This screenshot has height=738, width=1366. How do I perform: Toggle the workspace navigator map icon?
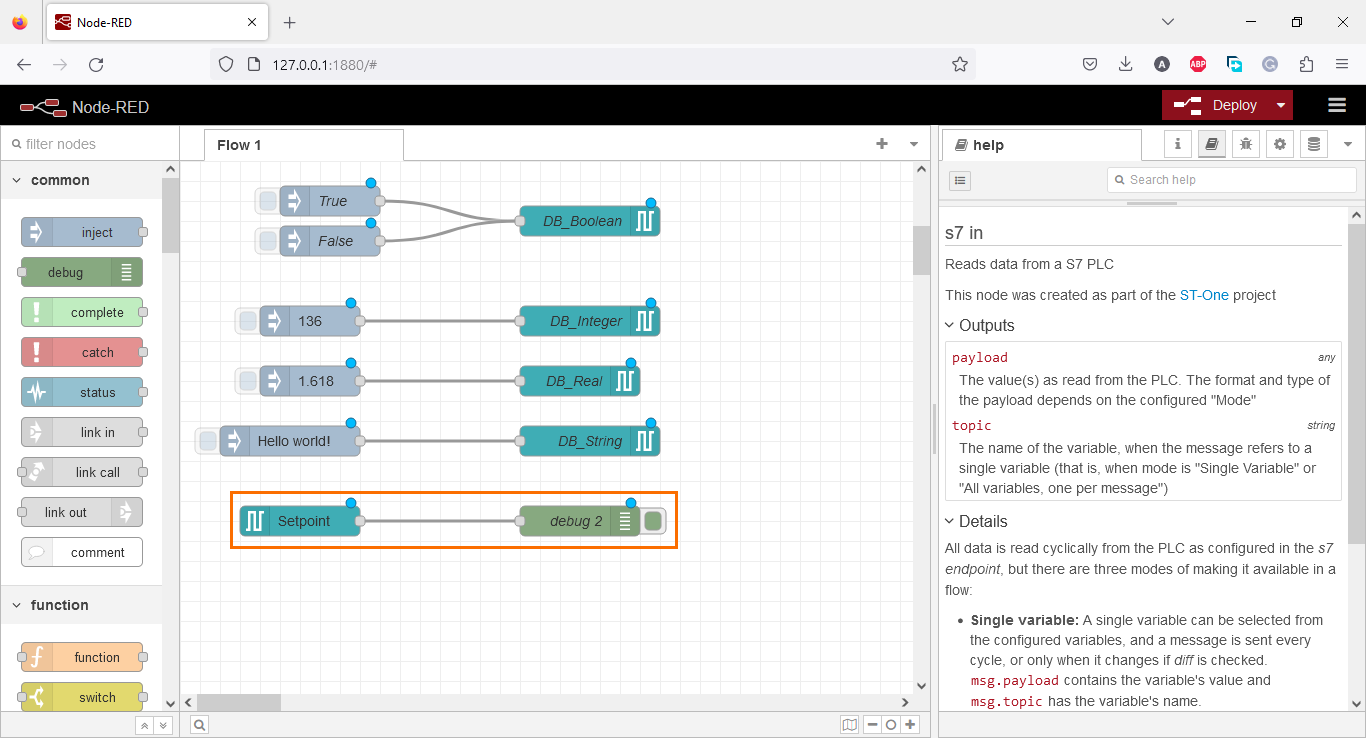click(x=850, y=725)
